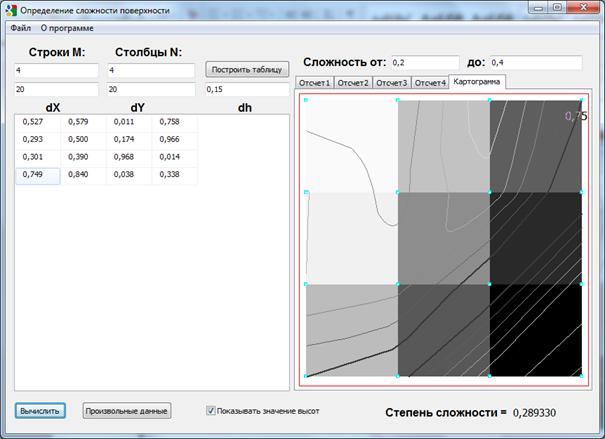The width and height of the screenshot is (605, 439).
Task: Select table cell 0,390
Action: 83,157
